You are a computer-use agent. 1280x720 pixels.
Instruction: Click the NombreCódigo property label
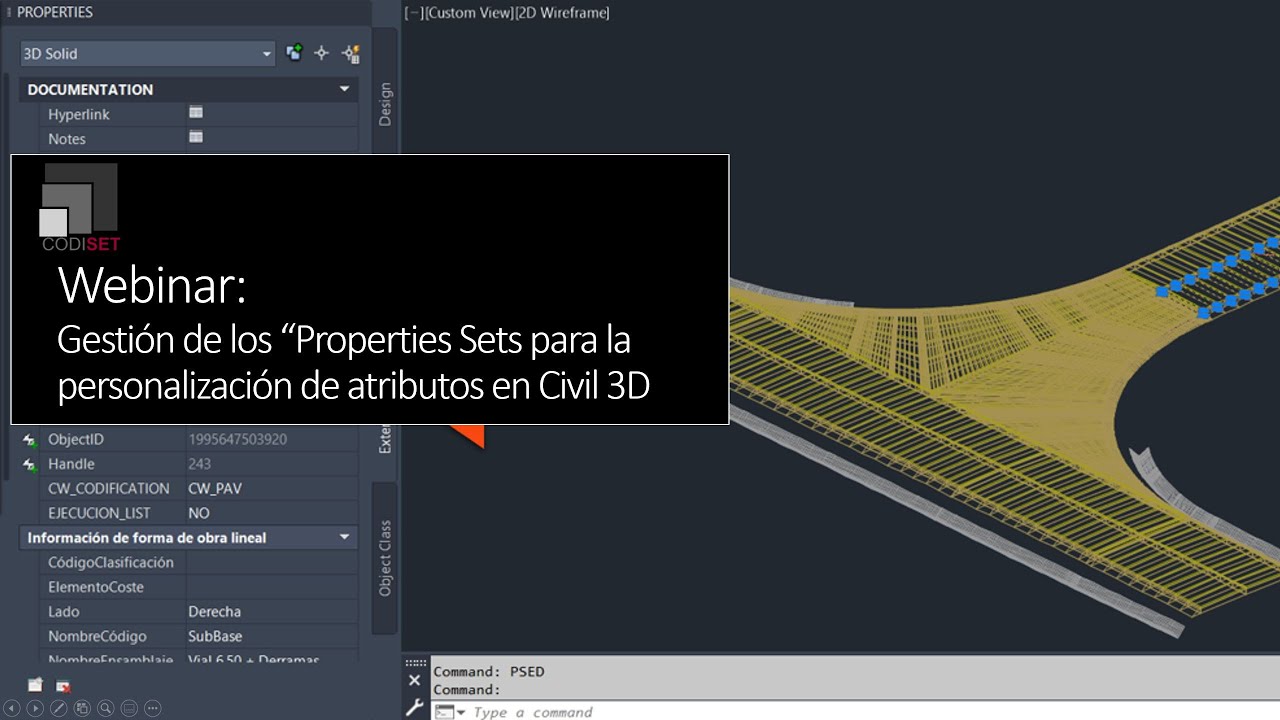97,636
